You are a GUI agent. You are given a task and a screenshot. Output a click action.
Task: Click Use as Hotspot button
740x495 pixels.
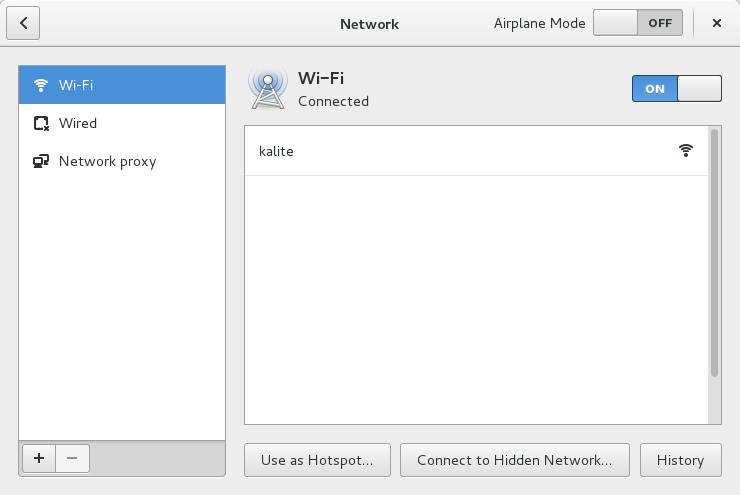click(x=317, y=460)
